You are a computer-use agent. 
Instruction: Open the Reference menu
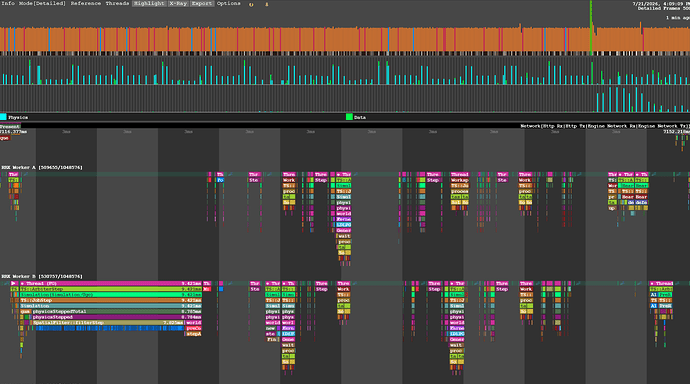pyautogui.click(x=86, y=3)
